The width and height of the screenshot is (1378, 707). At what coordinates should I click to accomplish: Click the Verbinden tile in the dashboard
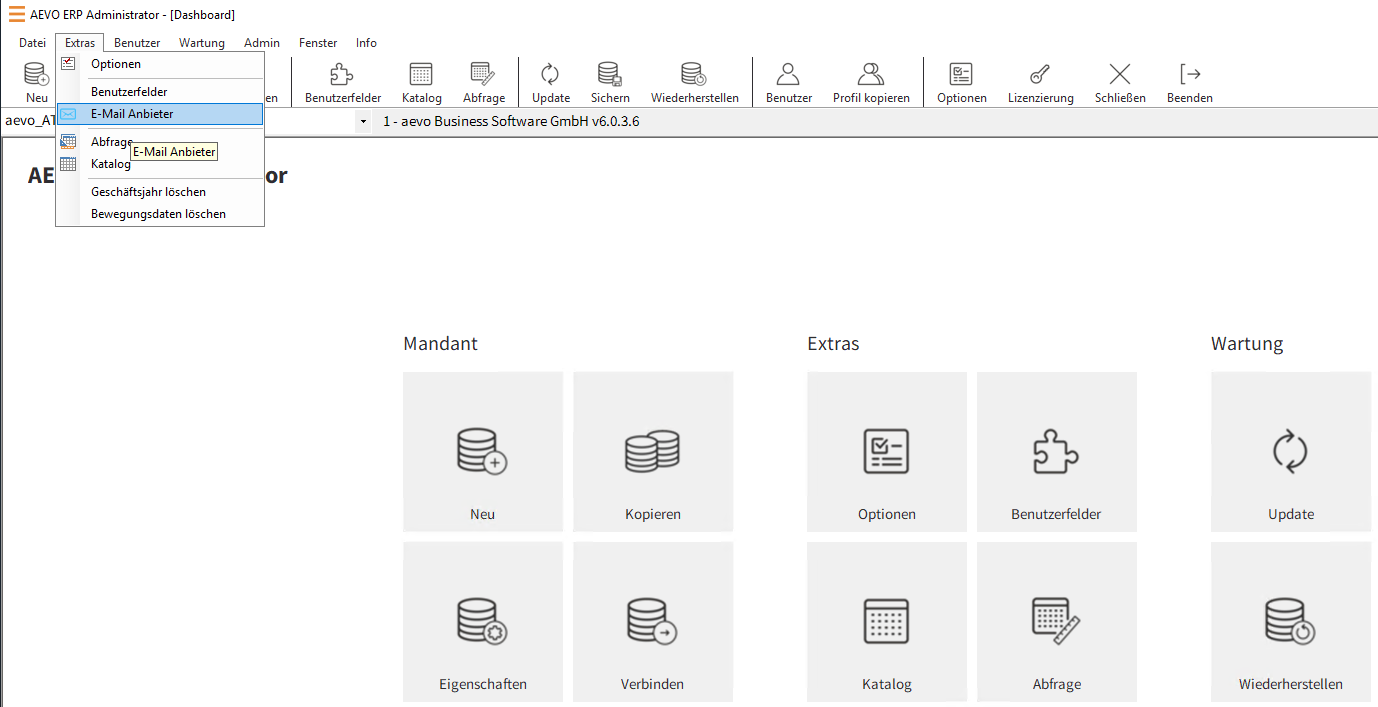pyautogui.click(x=652, y=621)
